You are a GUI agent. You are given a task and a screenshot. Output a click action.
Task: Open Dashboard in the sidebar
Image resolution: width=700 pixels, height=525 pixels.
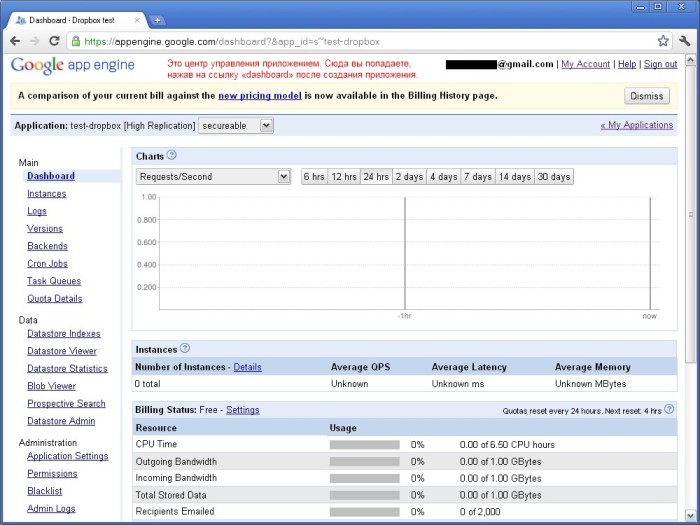click(51, 176)
